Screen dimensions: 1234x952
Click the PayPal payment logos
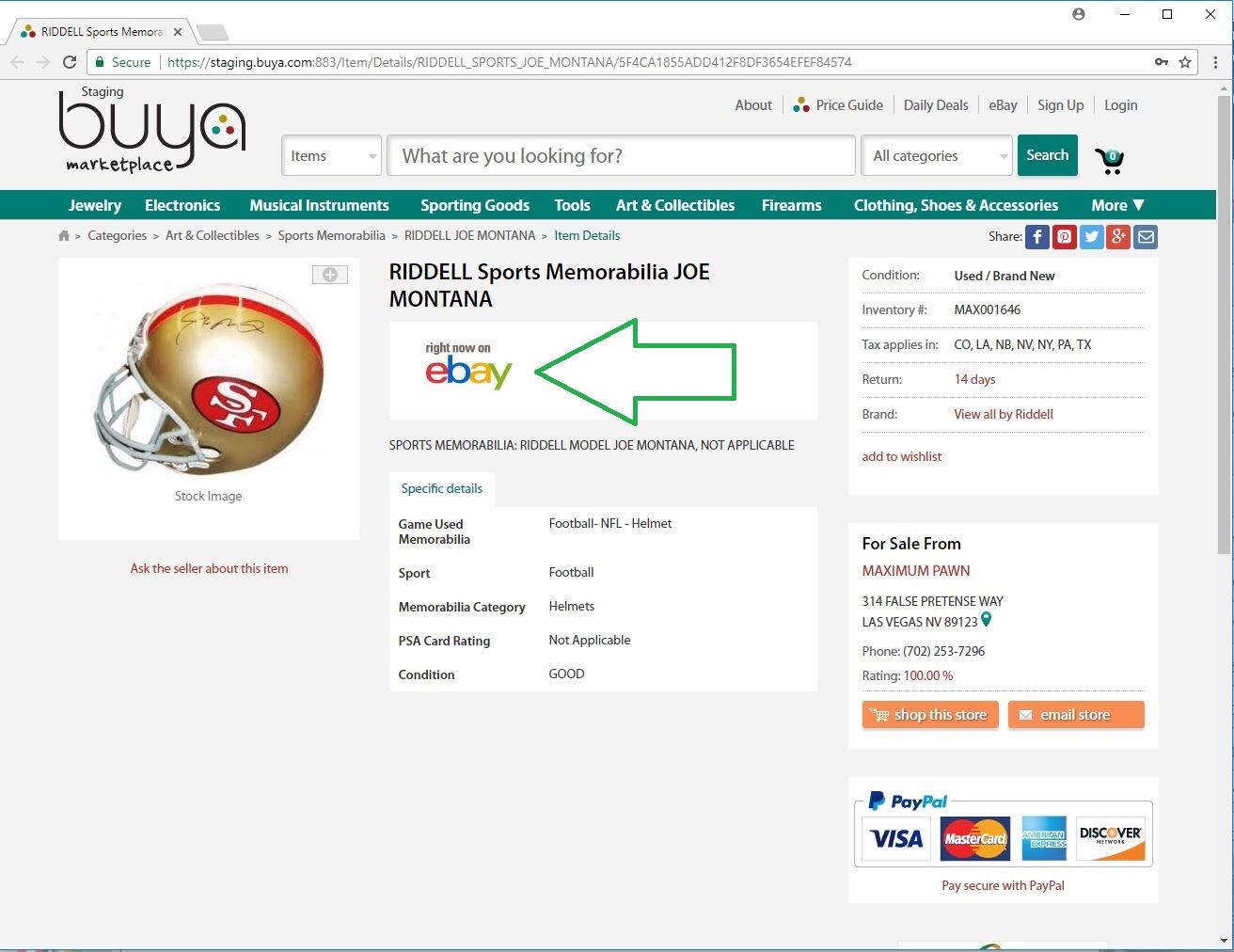point(1003,830)
